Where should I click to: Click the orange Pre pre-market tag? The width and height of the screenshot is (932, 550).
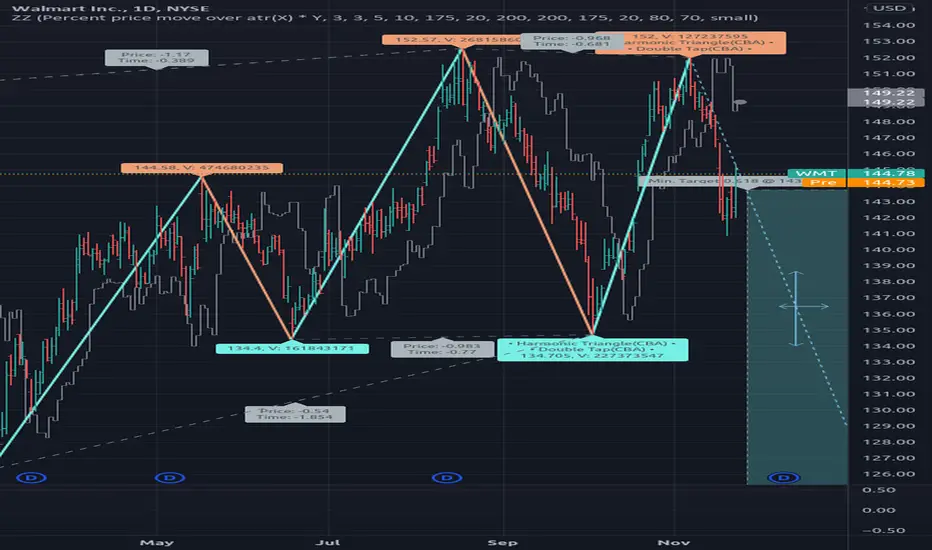tap(823, 183)
